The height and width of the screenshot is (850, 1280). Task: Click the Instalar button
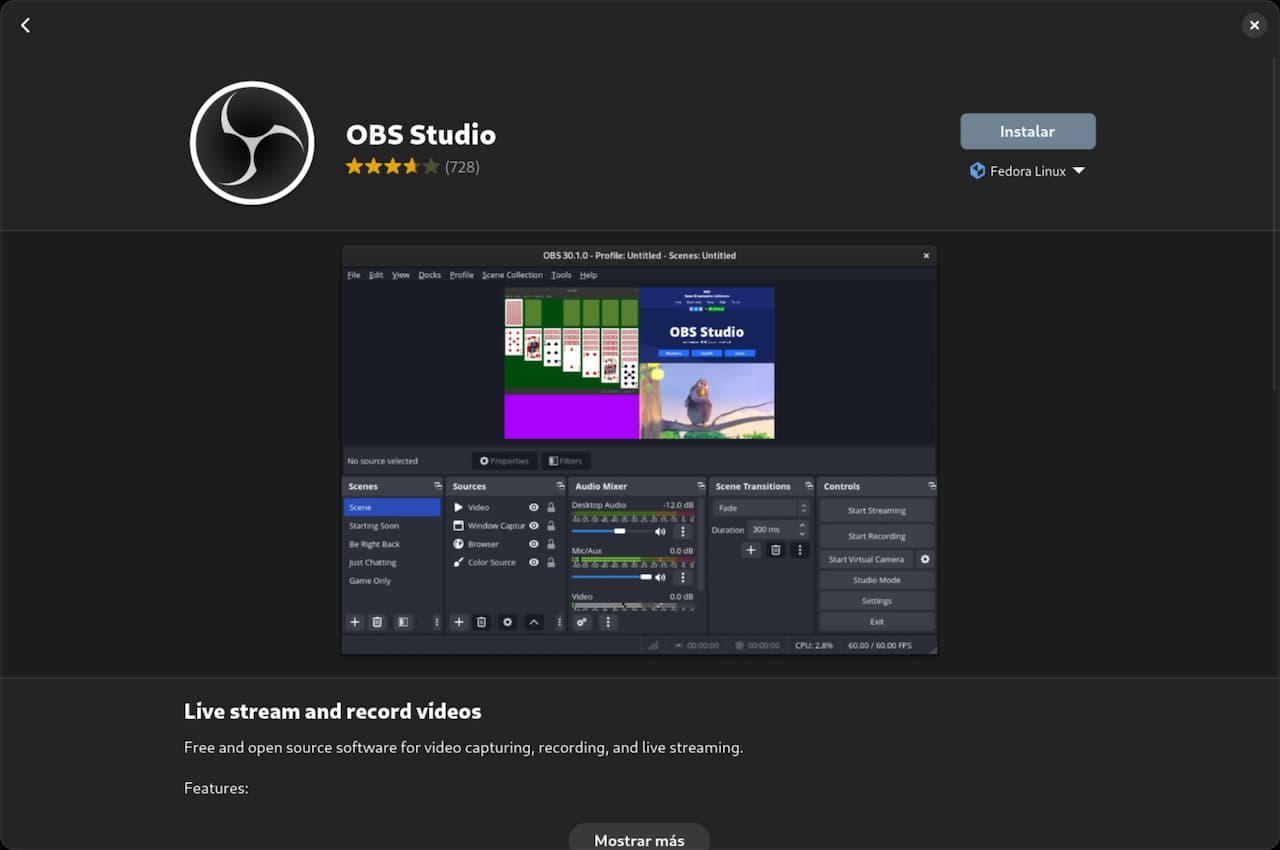point(1027,131)
